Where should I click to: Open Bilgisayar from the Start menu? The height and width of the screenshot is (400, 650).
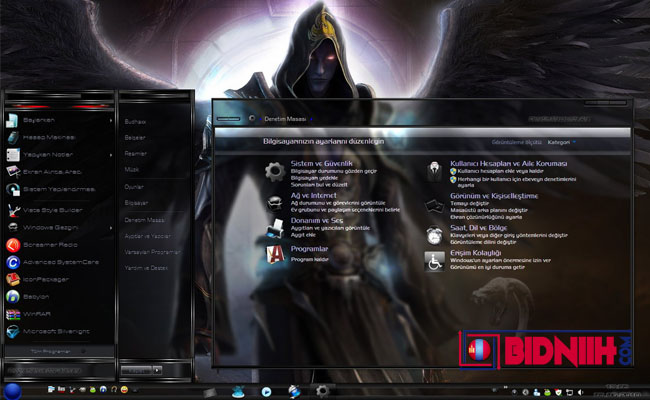[x=136, y=203]
